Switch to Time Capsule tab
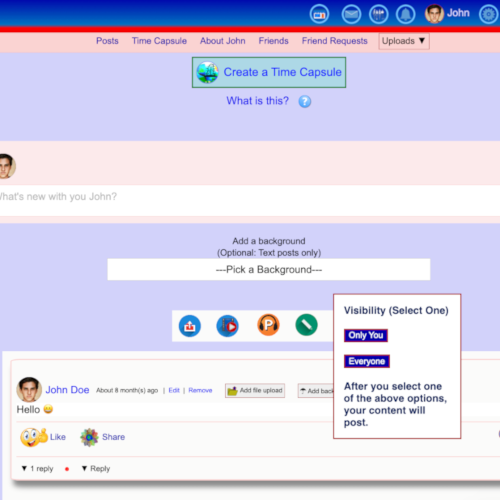The height and width of the screenshot is (500, 500). (x=159, y=41)
